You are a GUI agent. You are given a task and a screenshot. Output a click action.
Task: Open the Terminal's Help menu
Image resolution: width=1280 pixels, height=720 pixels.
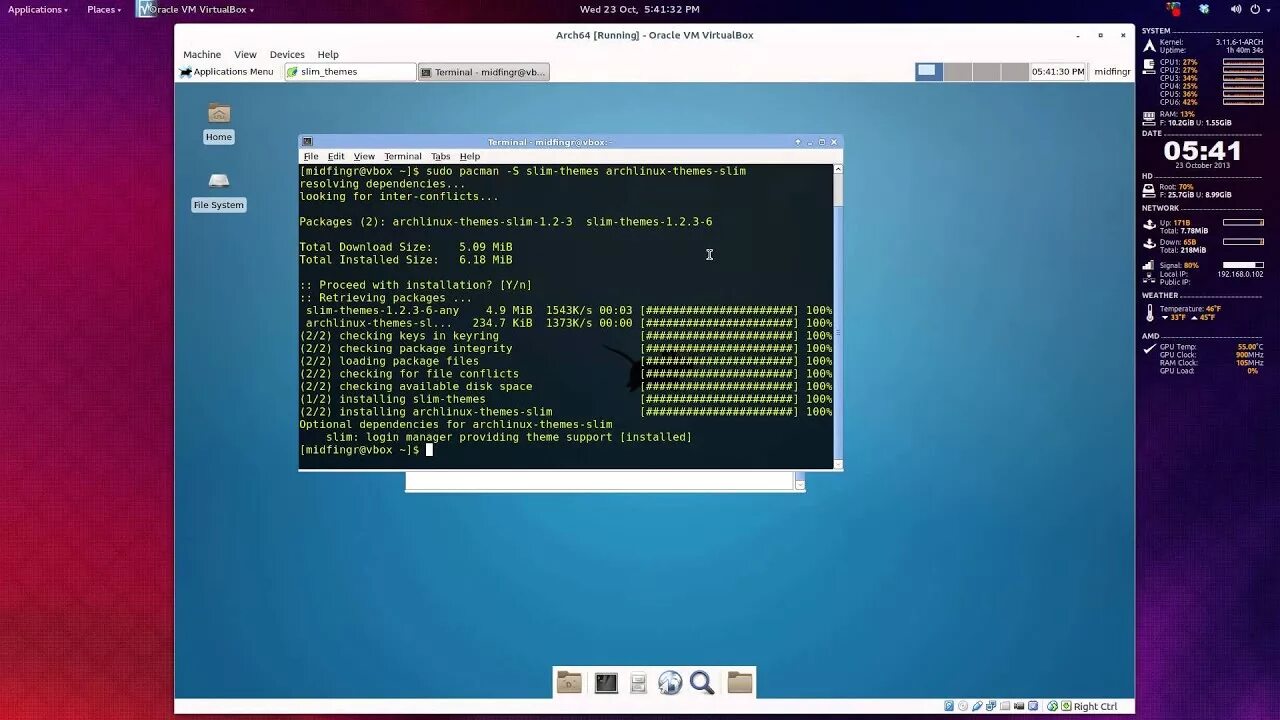[470, 156]
